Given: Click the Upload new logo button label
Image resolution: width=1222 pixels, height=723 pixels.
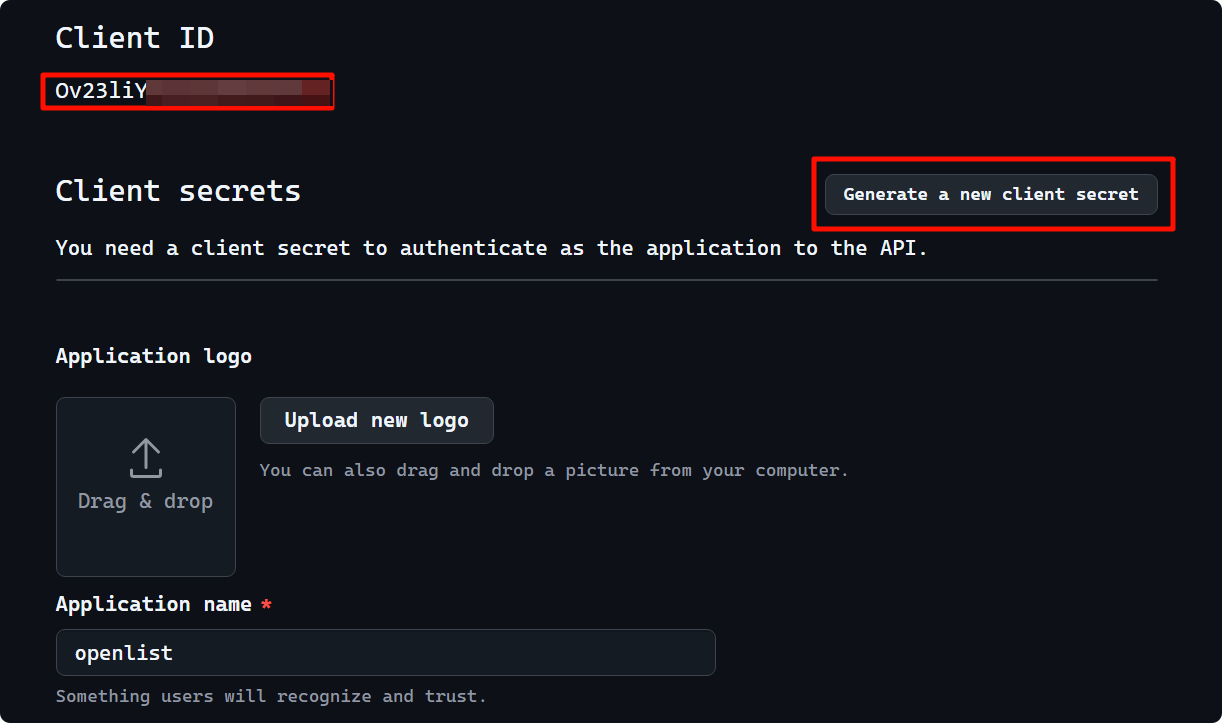Looking at the screenshot, I should (376, 420).
